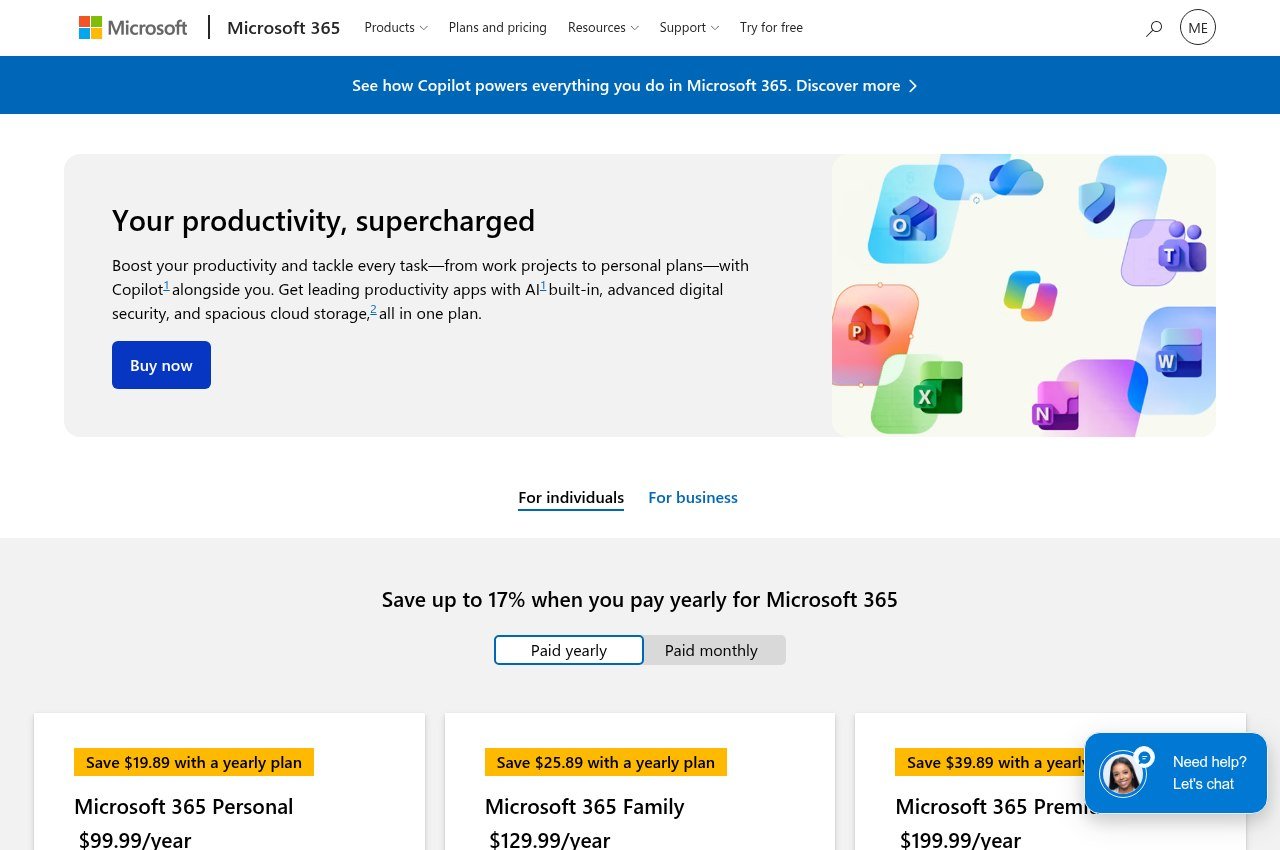The width and height of the screenshot is (1280, 850).
Task: Open Plans and pricing
Action: click(x=498, y=28)
